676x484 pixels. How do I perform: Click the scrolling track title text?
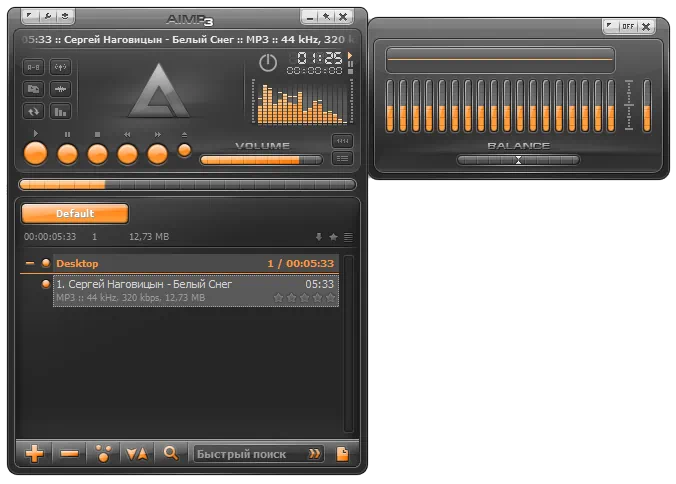click(188, 40)
